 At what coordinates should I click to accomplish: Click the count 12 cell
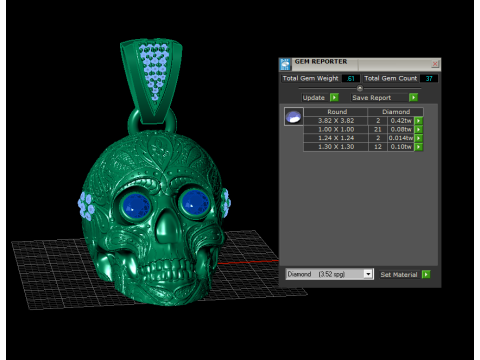tap(378, 147)
